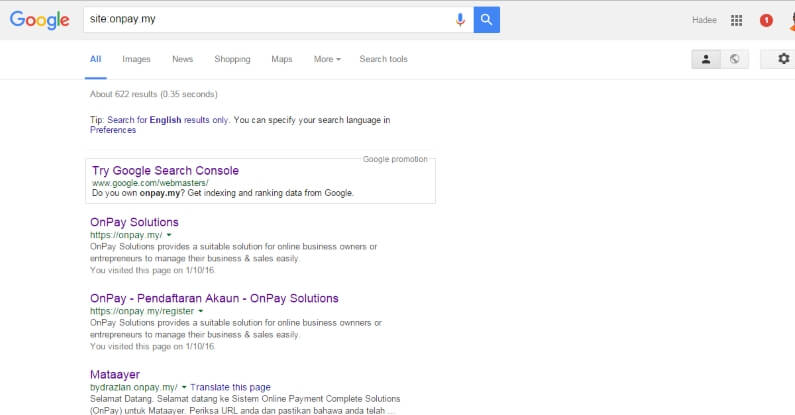Screen dimensions: 795x415
Task: Start voice search with microphone icon
Action: click(x=460, y=20)
